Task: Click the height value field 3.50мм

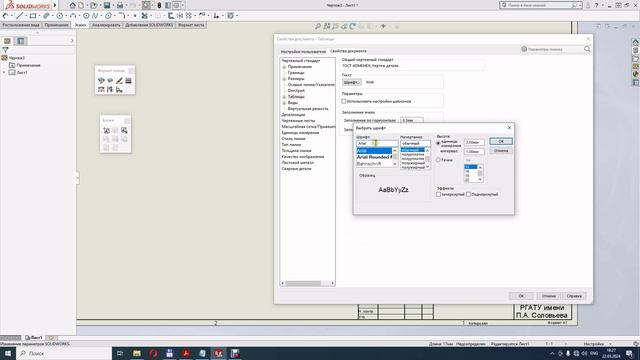Action: (x=474, y=142)
